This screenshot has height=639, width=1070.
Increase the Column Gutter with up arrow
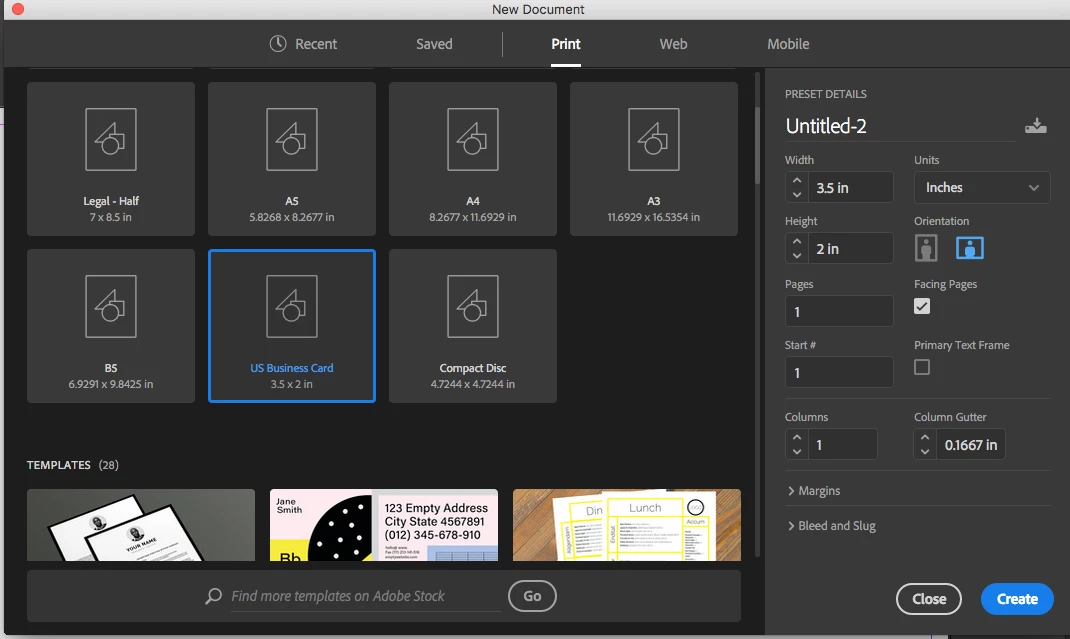click(925, 438)
